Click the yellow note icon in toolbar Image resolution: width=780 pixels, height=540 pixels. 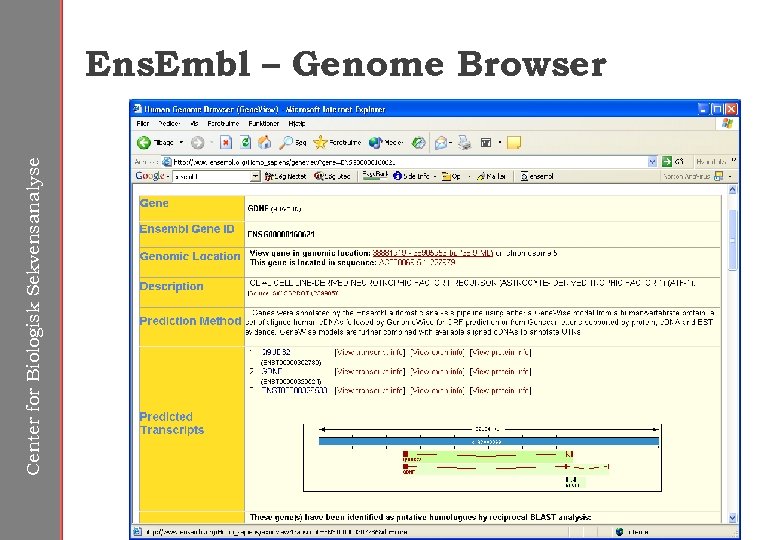click(514, 143)
